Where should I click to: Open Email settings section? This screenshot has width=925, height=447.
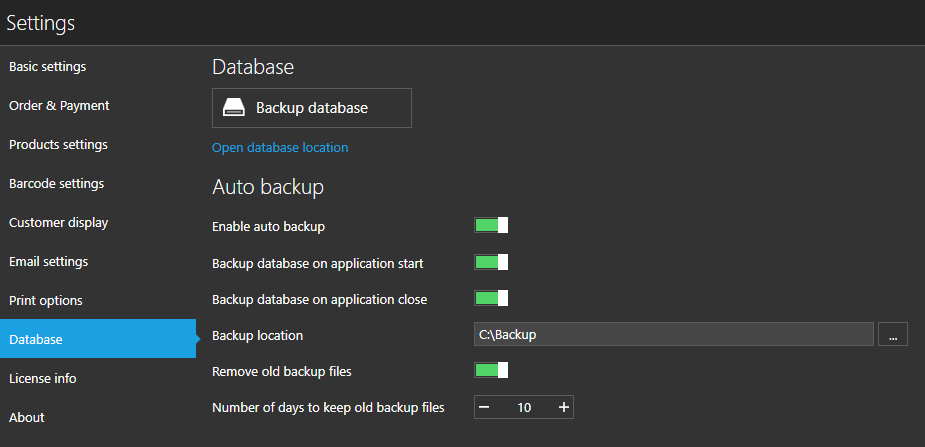tap(48, 262)
